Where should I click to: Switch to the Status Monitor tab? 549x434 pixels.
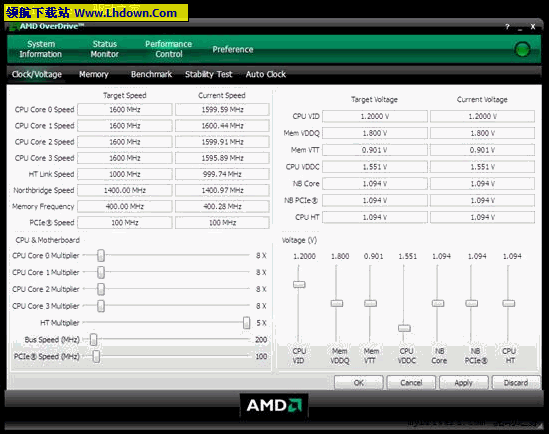click(104, 49)
